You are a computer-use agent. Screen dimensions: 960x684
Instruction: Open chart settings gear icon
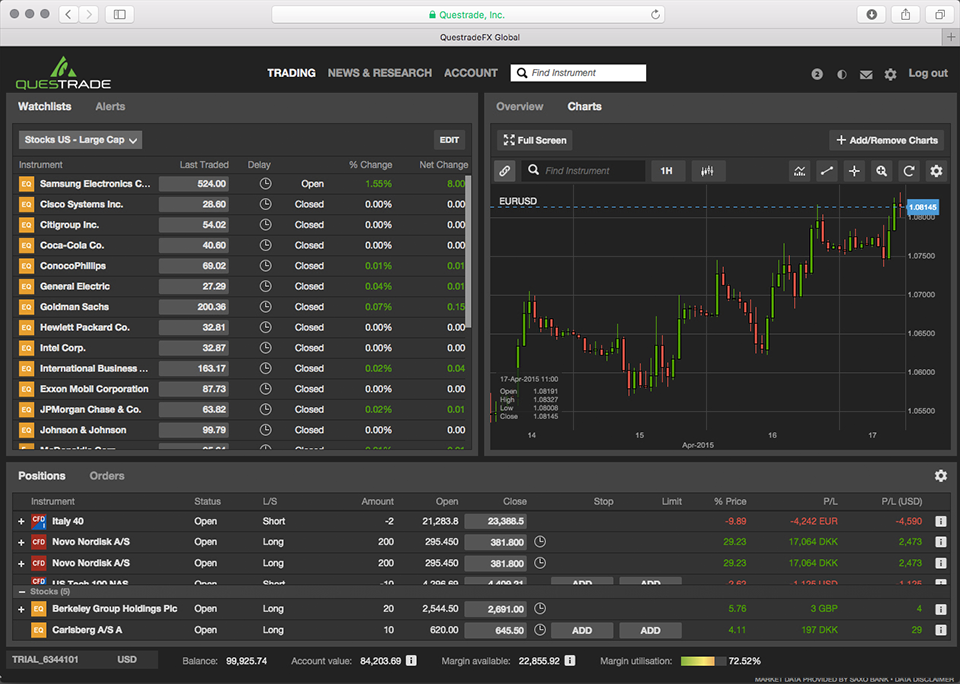point(936,171)
